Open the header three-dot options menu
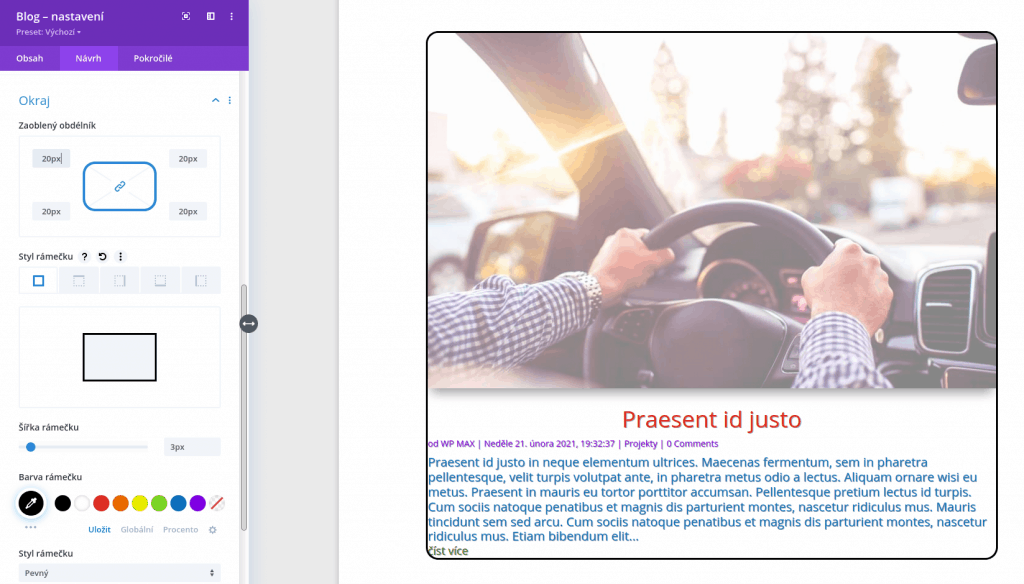Image resolution: width=1024 pixels, height=584 pixels. (231, 16)
